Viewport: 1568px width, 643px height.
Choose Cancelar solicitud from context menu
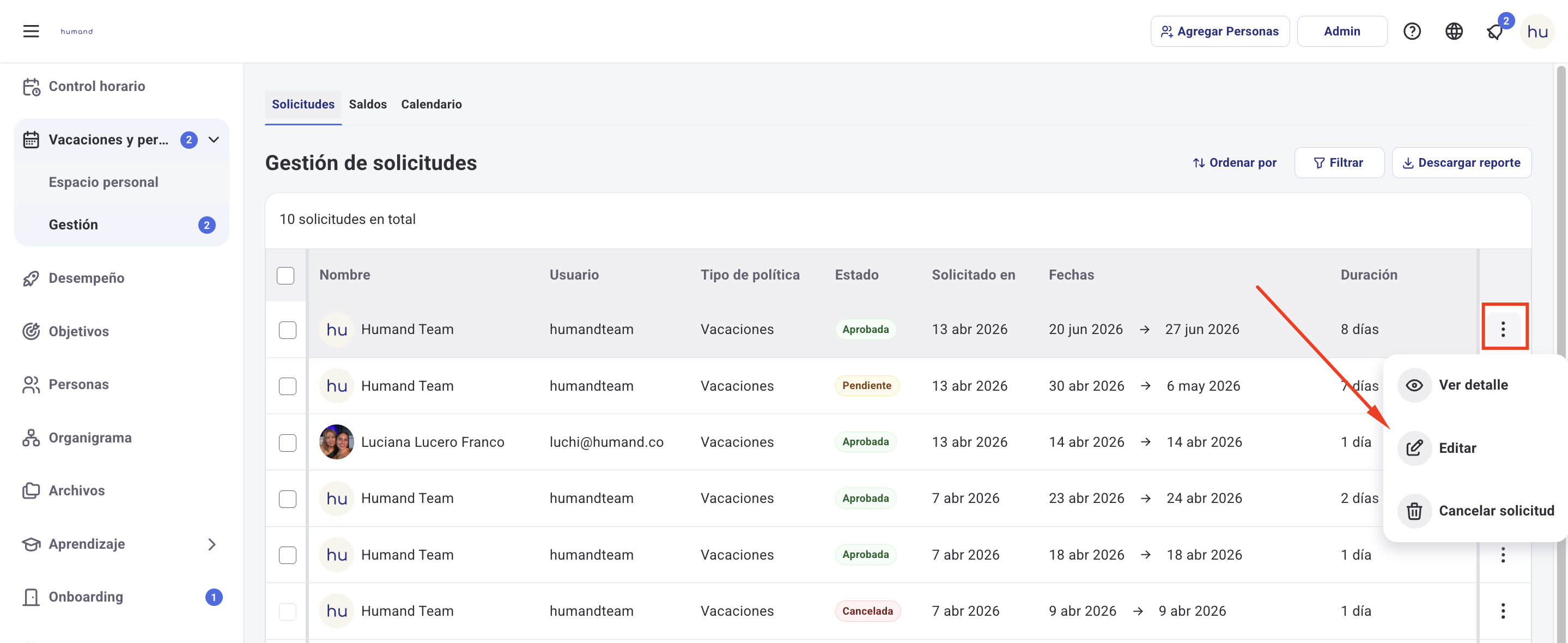1496,511
